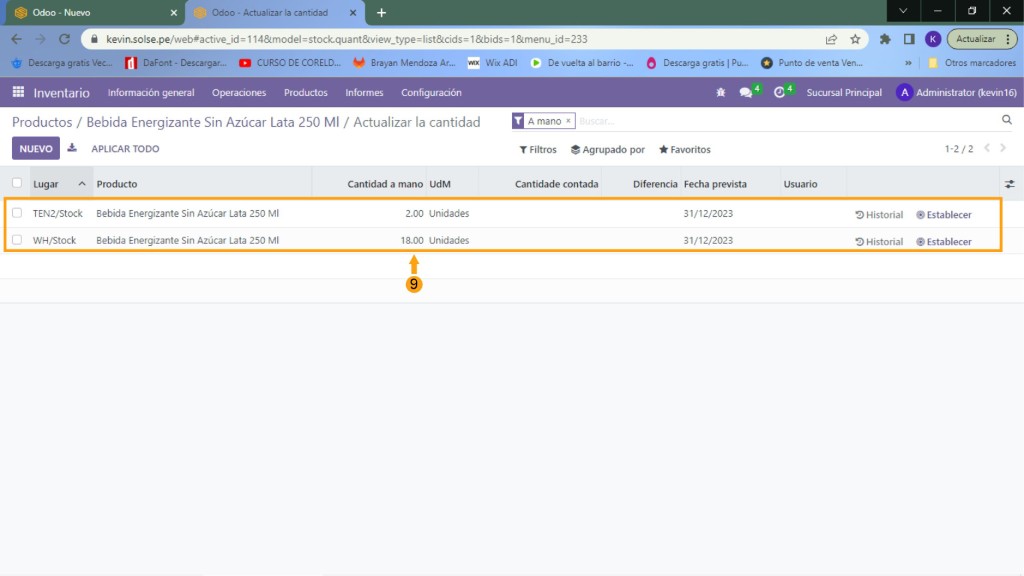Image resolution: width=1024 pixels, height=576 pixels.
Task: Open the activities clock icon
Action: 779,93
